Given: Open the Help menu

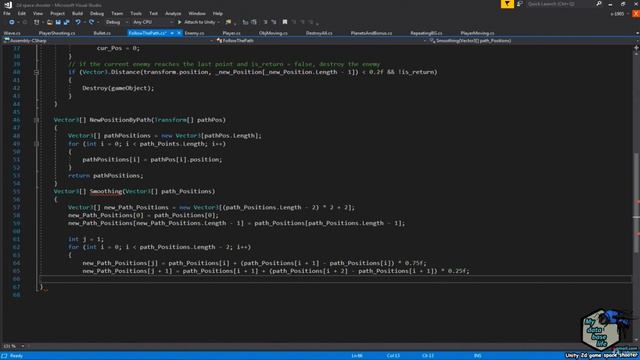Looking at the screenshot, I should [x=218, y=13].
